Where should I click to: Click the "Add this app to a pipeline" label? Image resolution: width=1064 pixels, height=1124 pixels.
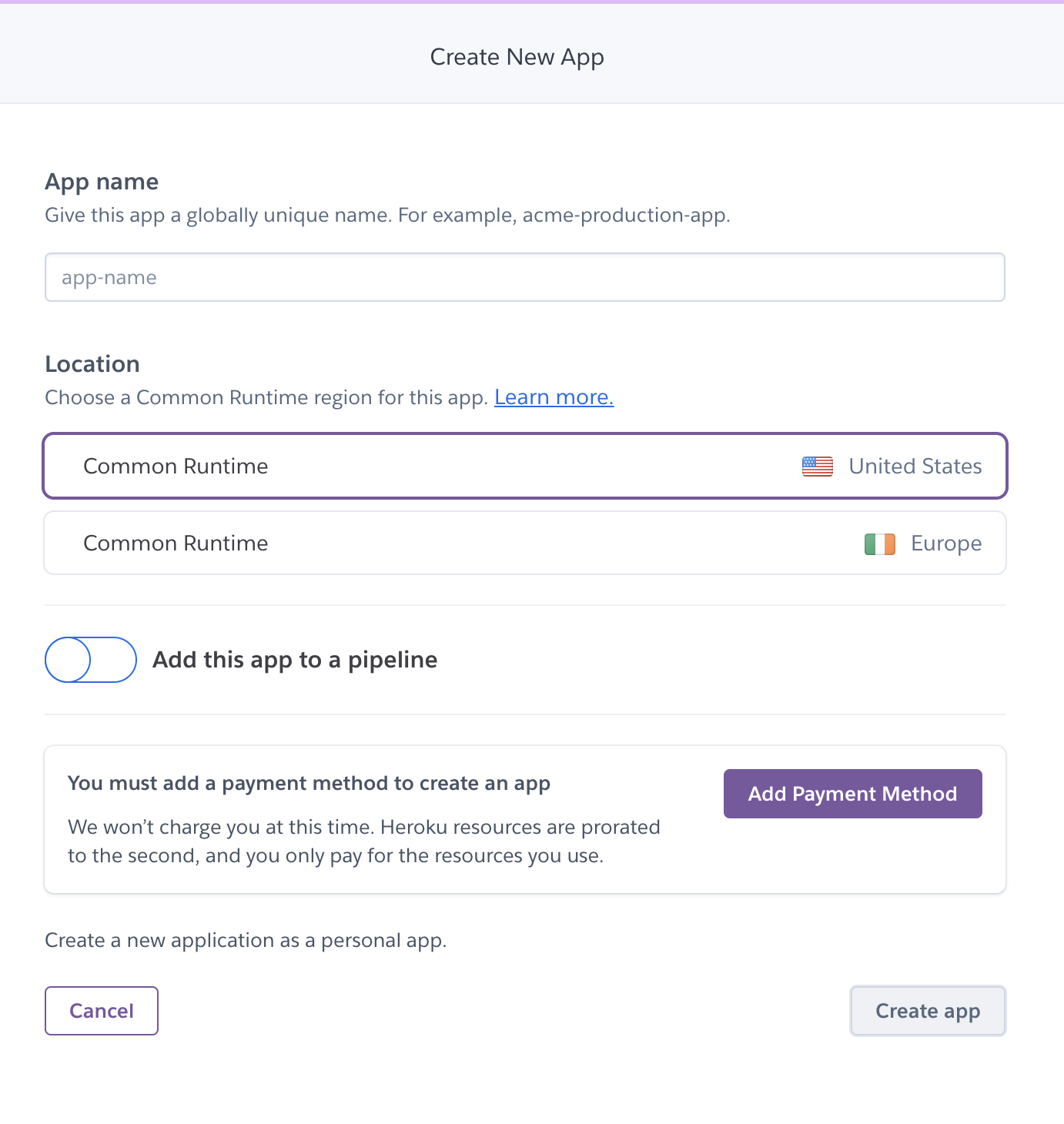(295, 660)
